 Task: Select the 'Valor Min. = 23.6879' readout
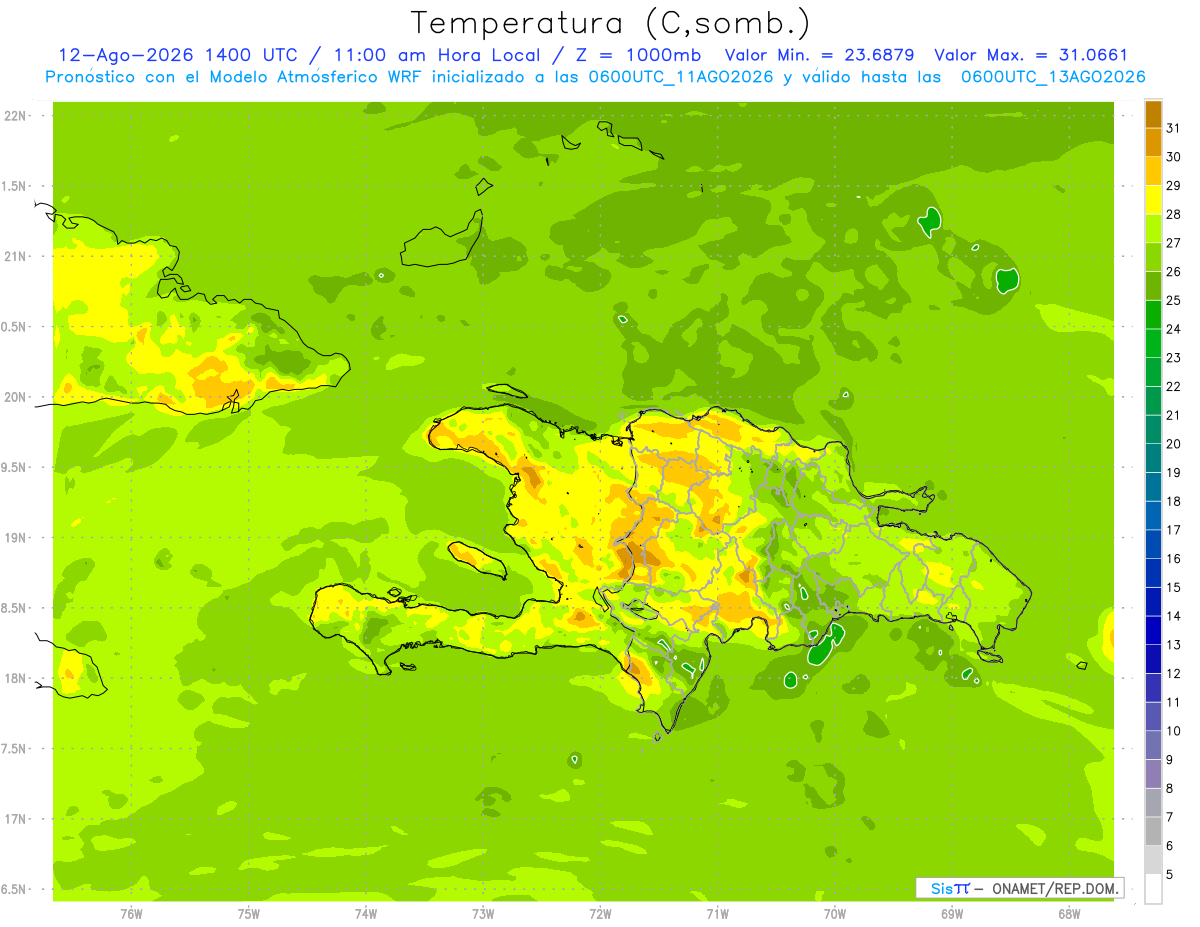[819, 55]
